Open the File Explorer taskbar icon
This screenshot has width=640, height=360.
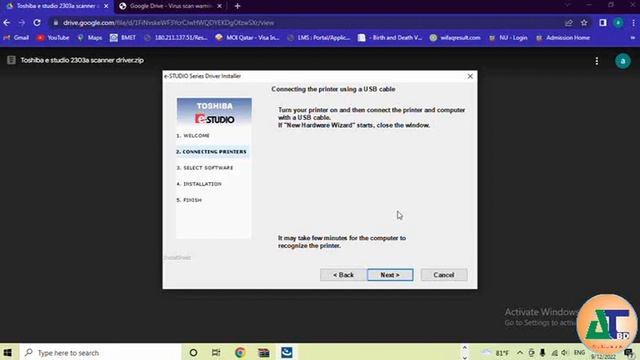[x=264, y=352]
